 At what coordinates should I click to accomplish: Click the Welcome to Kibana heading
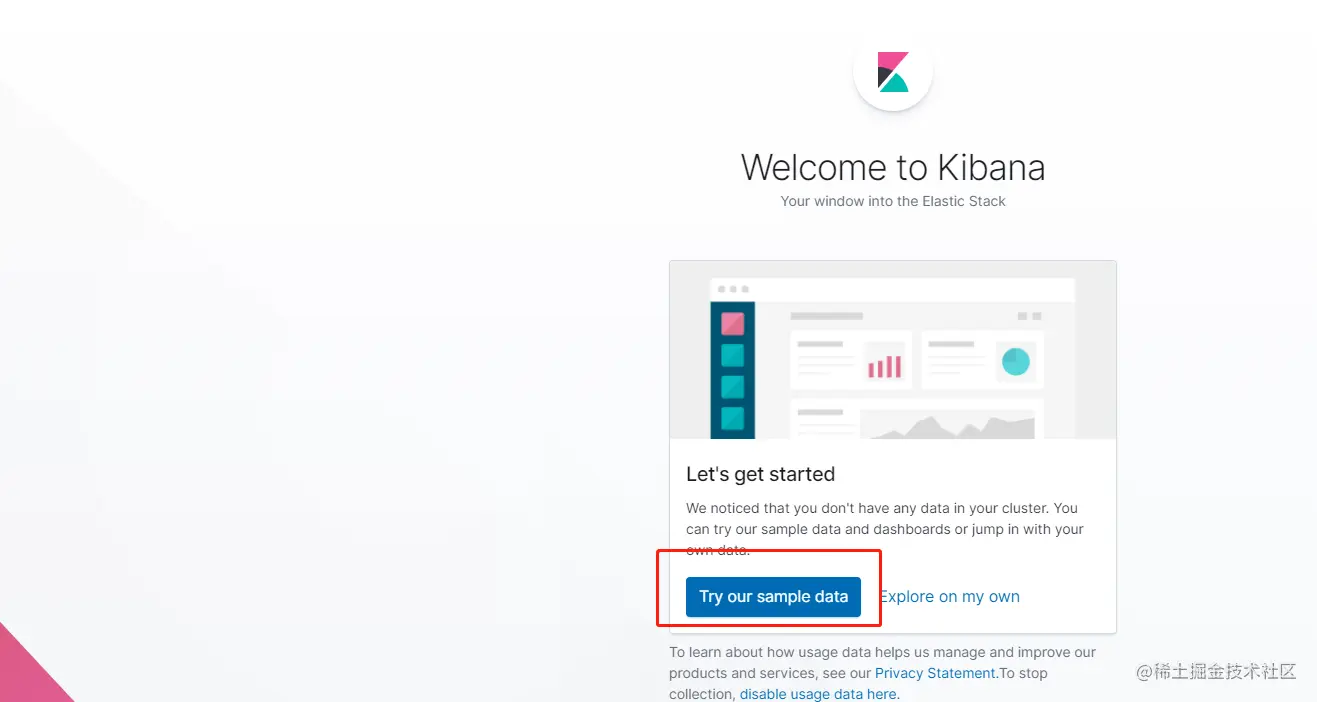click(x=892, y=167)
